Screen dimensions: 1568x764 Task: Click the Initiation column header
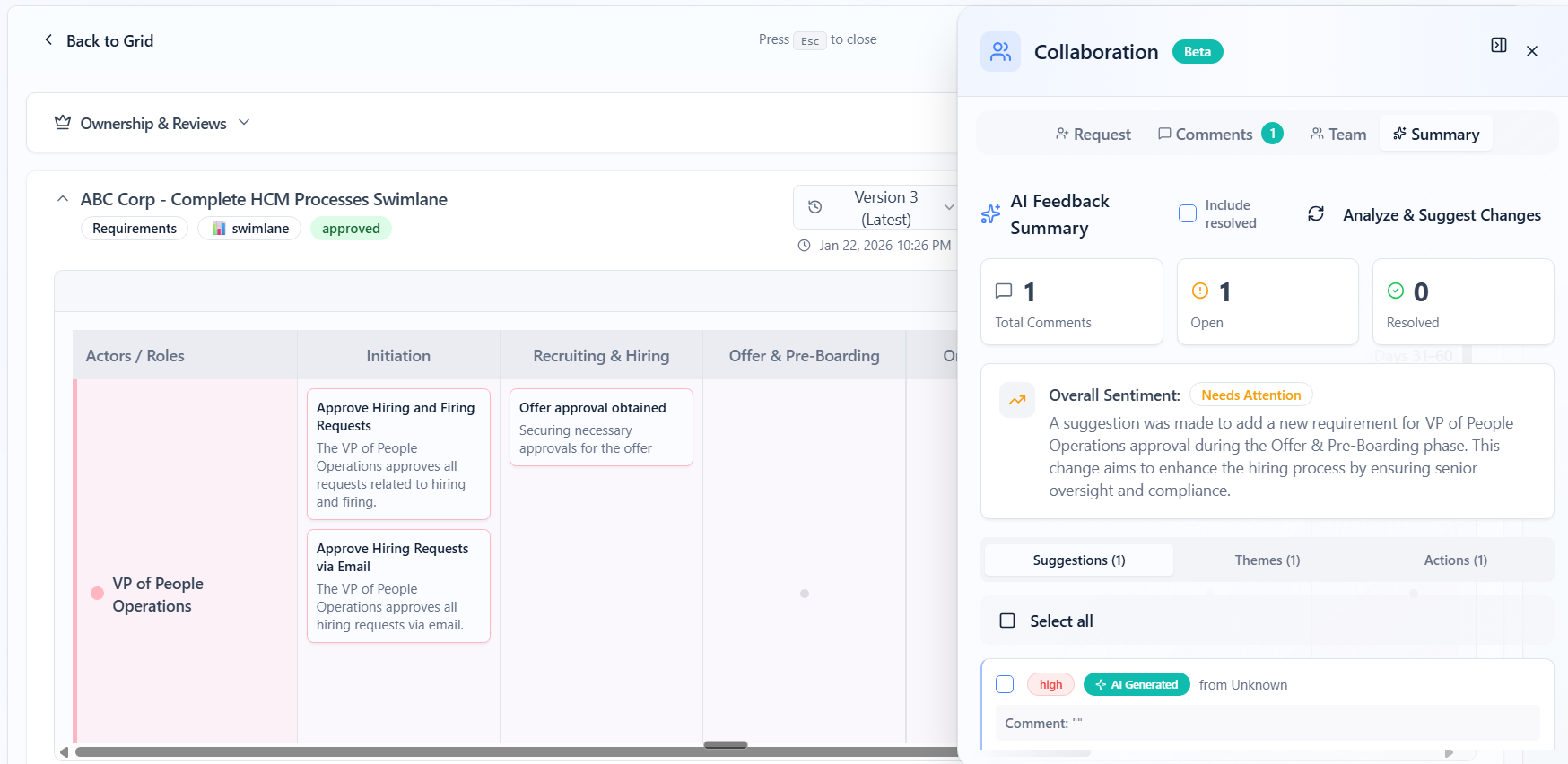[x=398, y=355]
